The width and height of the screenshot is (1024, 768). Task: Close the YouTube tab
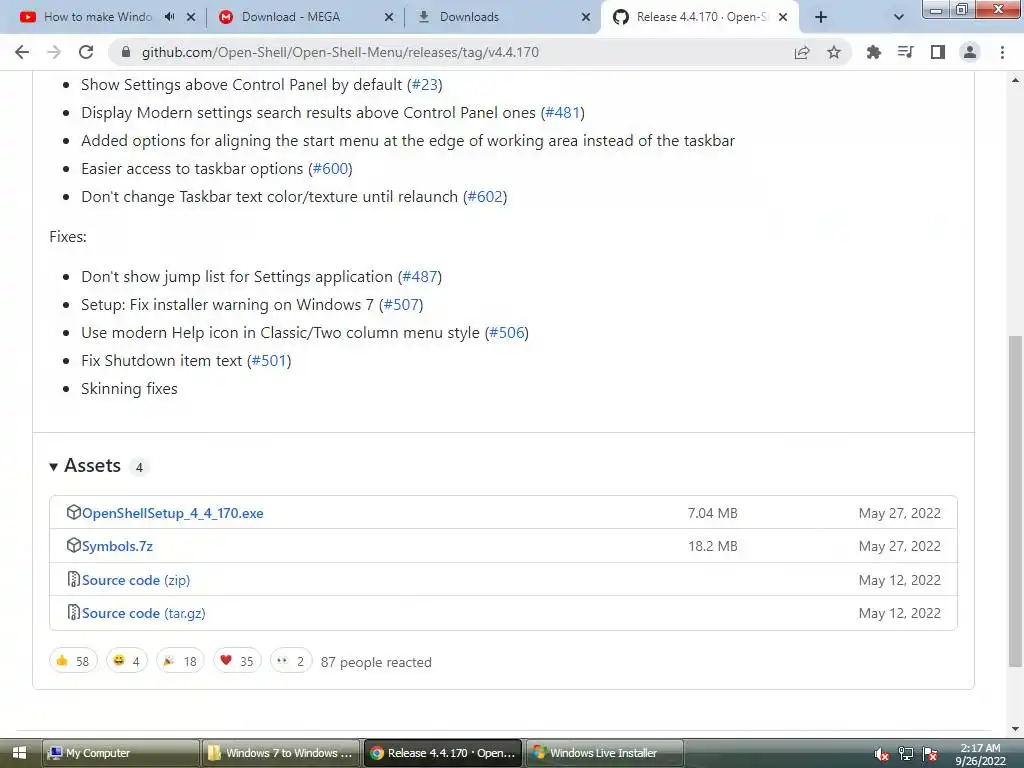tap(191, 17)
